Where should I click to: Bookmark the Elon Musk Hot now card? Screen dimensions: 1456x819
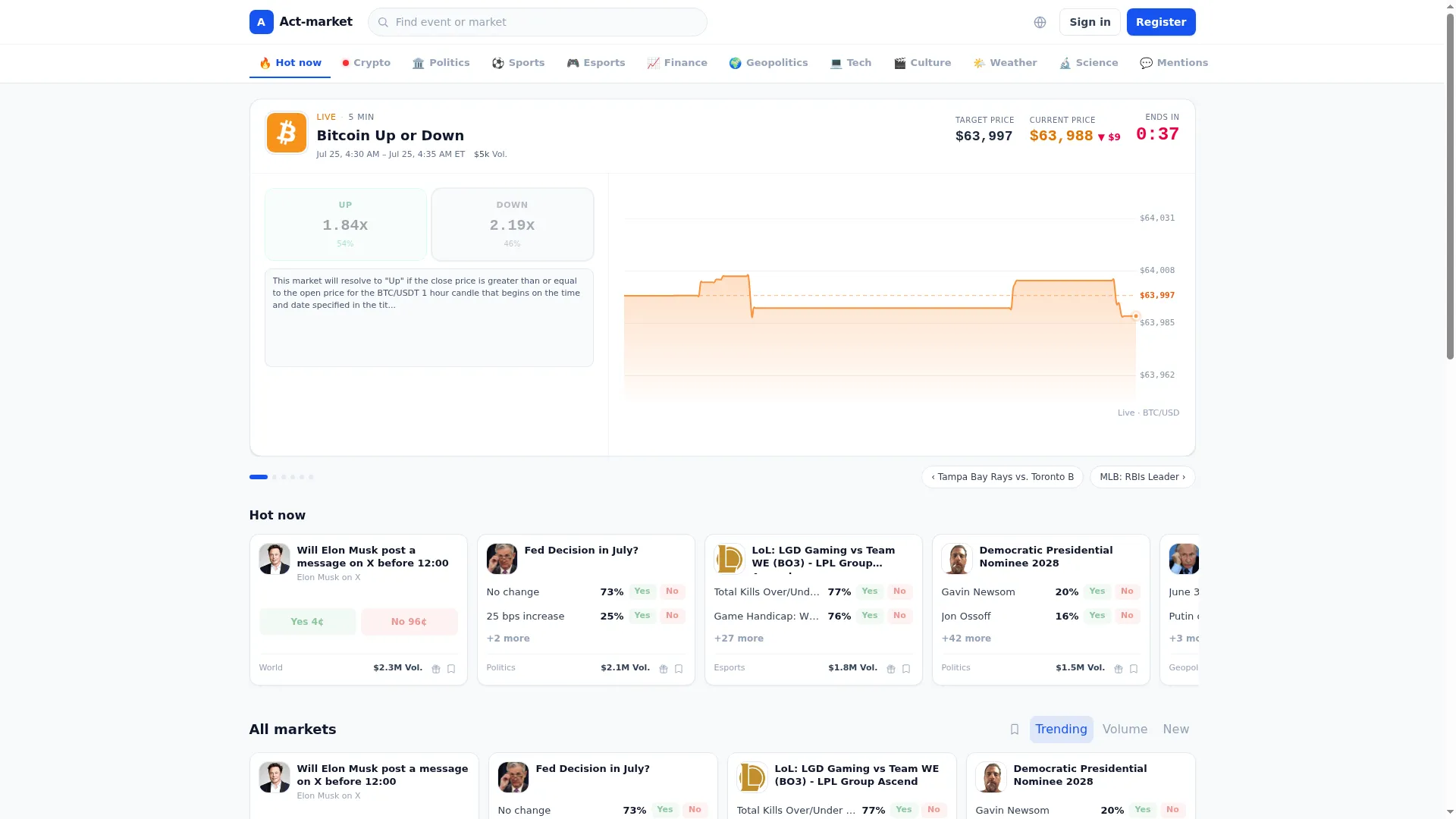(451, 669)
